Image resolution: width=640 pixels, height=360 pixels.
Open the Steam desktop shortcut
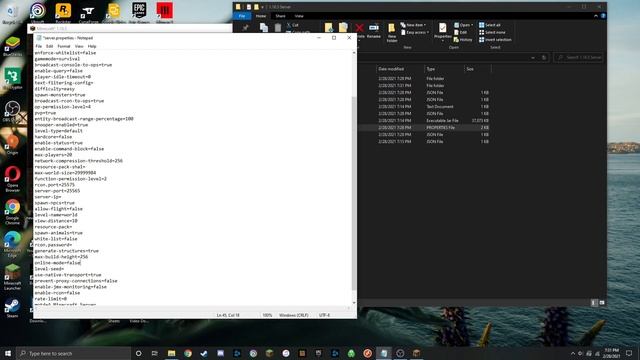point(12,309)
